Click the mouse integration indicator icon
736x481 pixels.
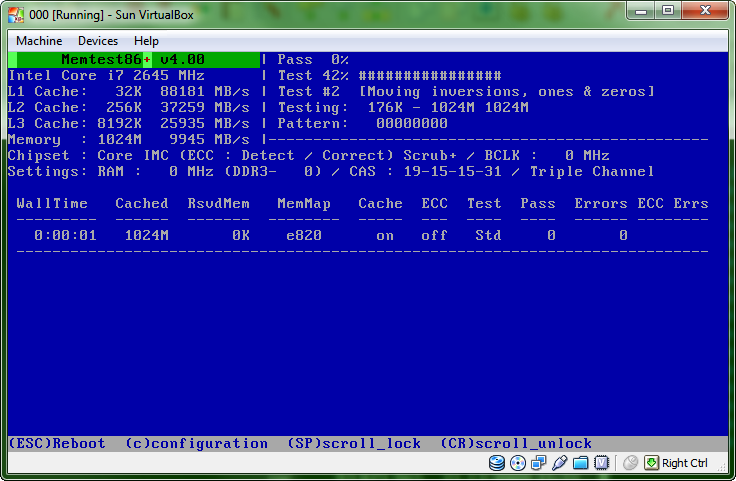630,463
